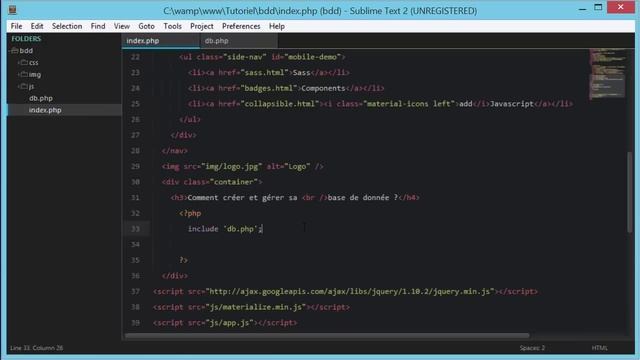Open db.php in the sidebar
Screen dimensions: 640x360
point(41,98)
